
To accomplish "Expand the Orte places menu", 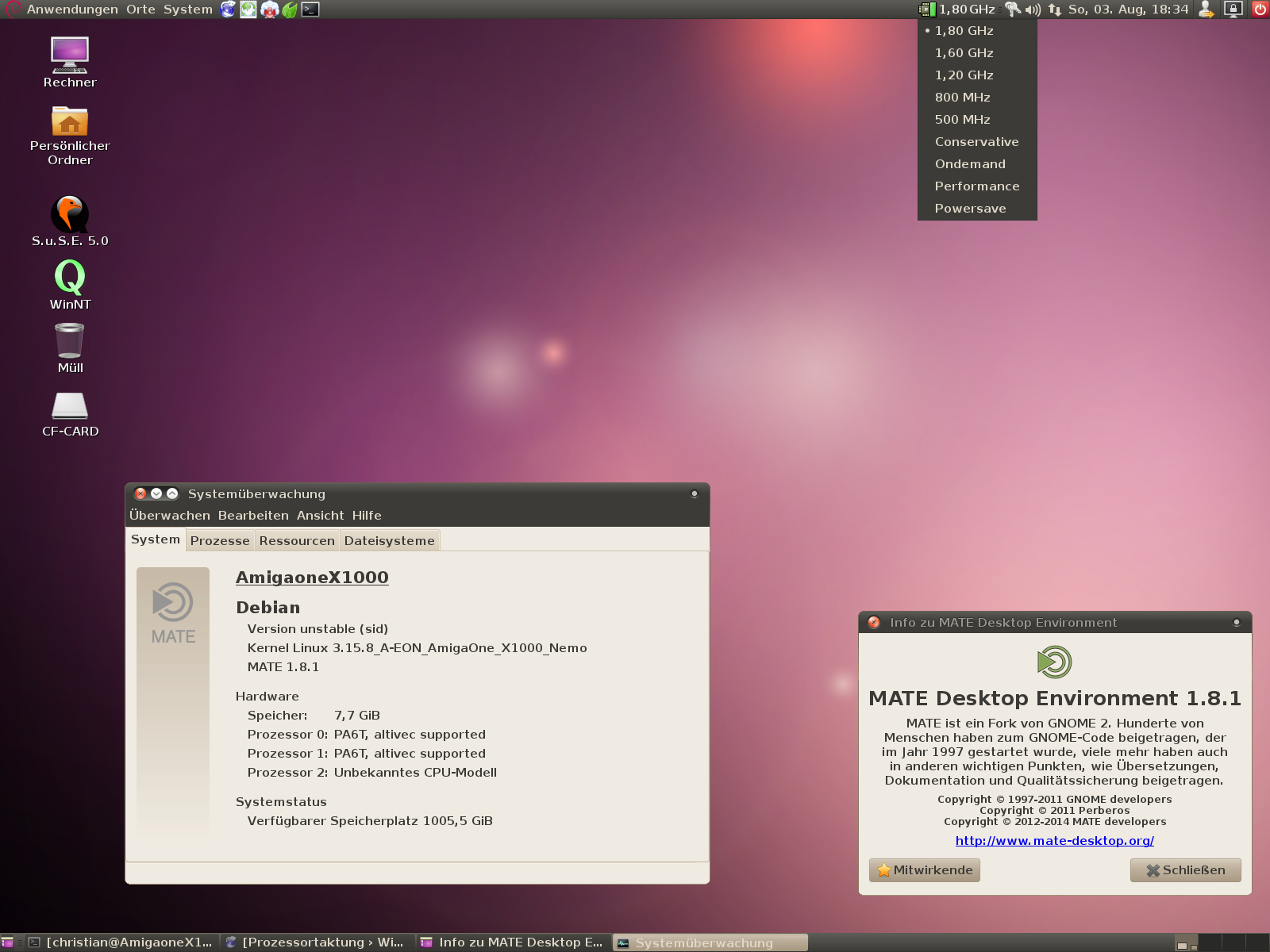I will click(140, 10).
